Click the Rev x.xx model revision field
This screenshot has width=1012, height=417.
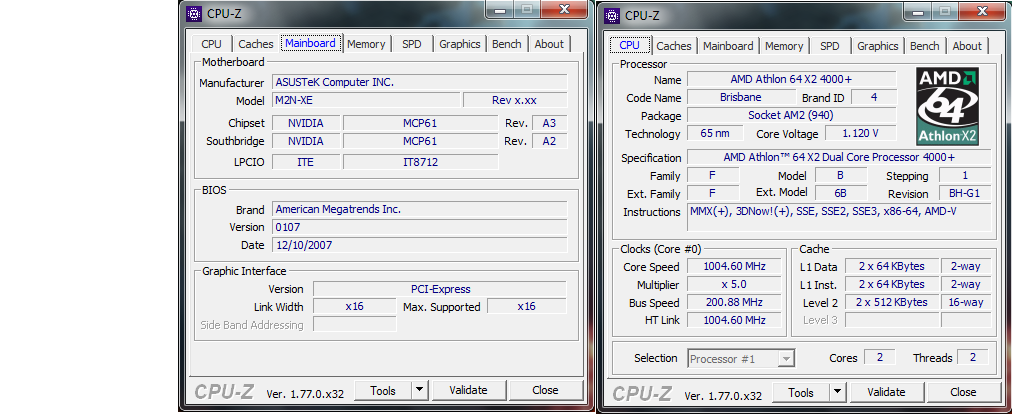(515, 100)
